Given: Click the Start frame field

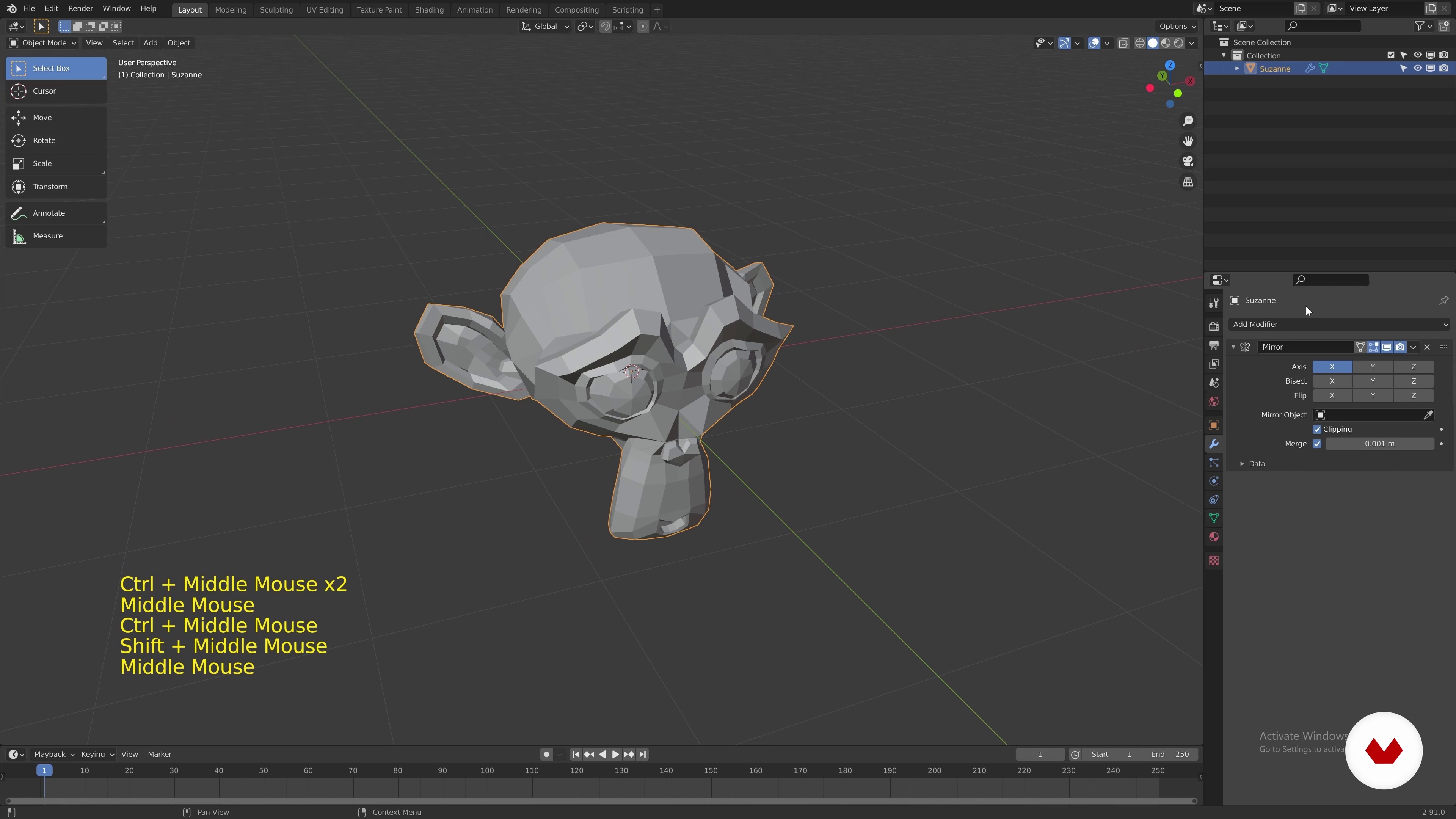Looking at the screenshot, I should 1111,754.
